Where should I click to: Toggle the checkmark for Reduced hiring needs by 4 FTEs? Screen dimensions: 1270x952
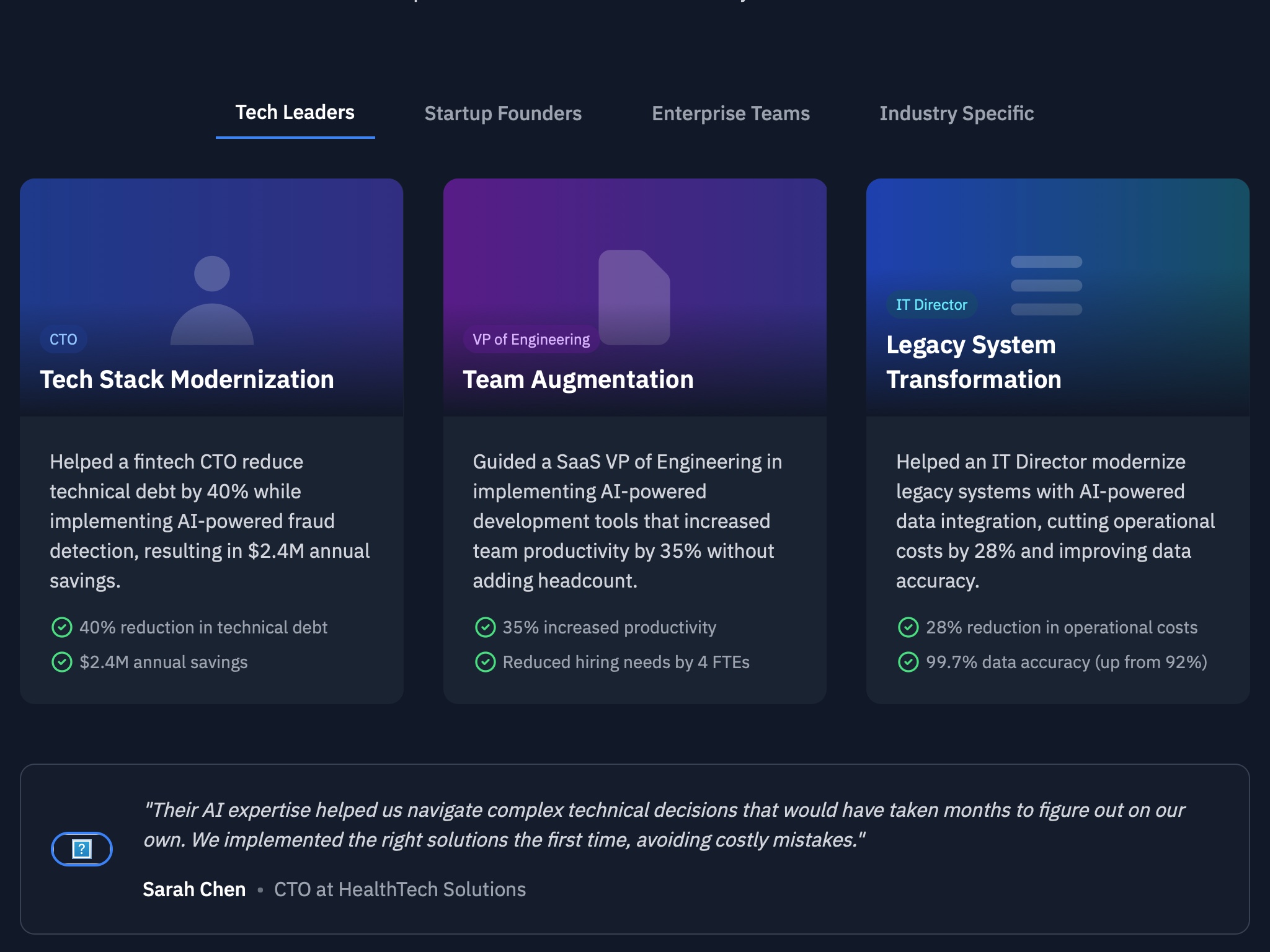[485, 662]
